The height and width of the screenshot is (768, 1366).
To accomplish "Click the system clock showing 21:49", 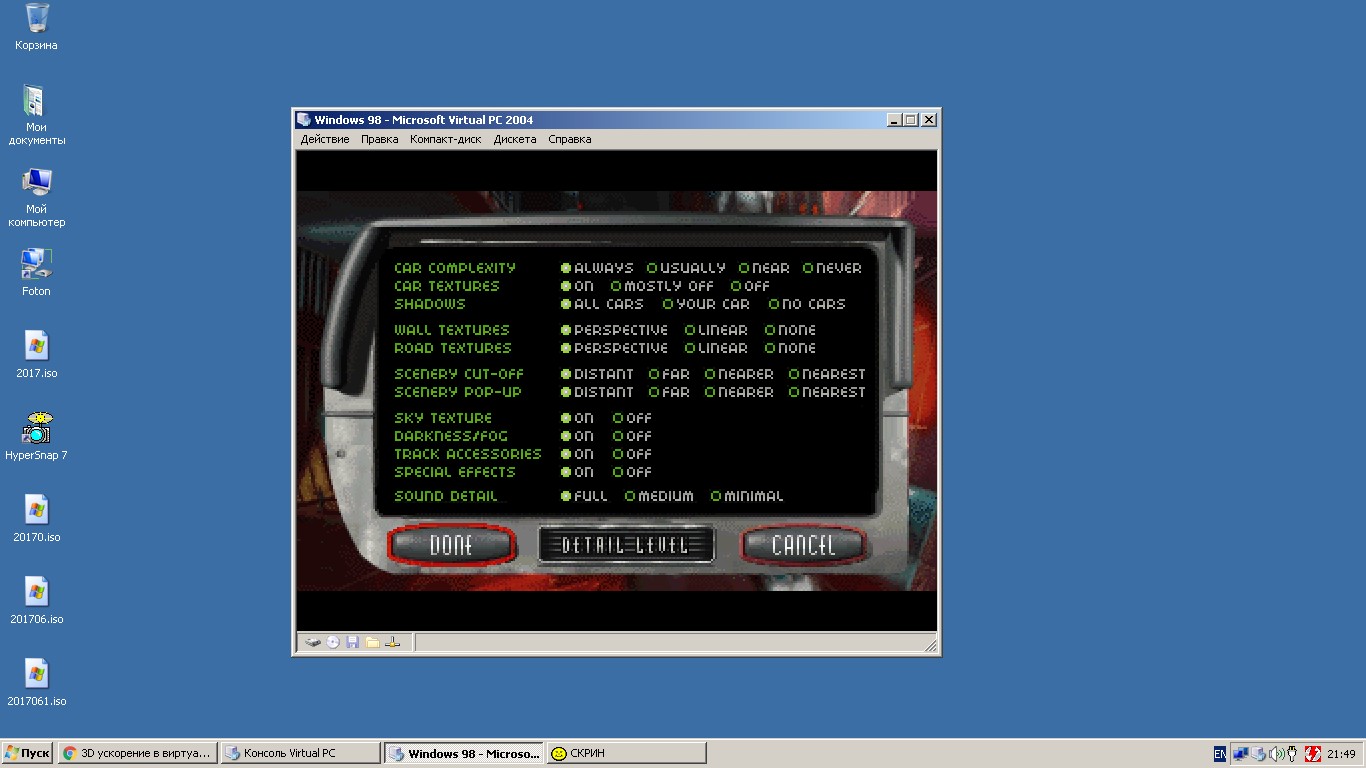I will click(1342, 754).
